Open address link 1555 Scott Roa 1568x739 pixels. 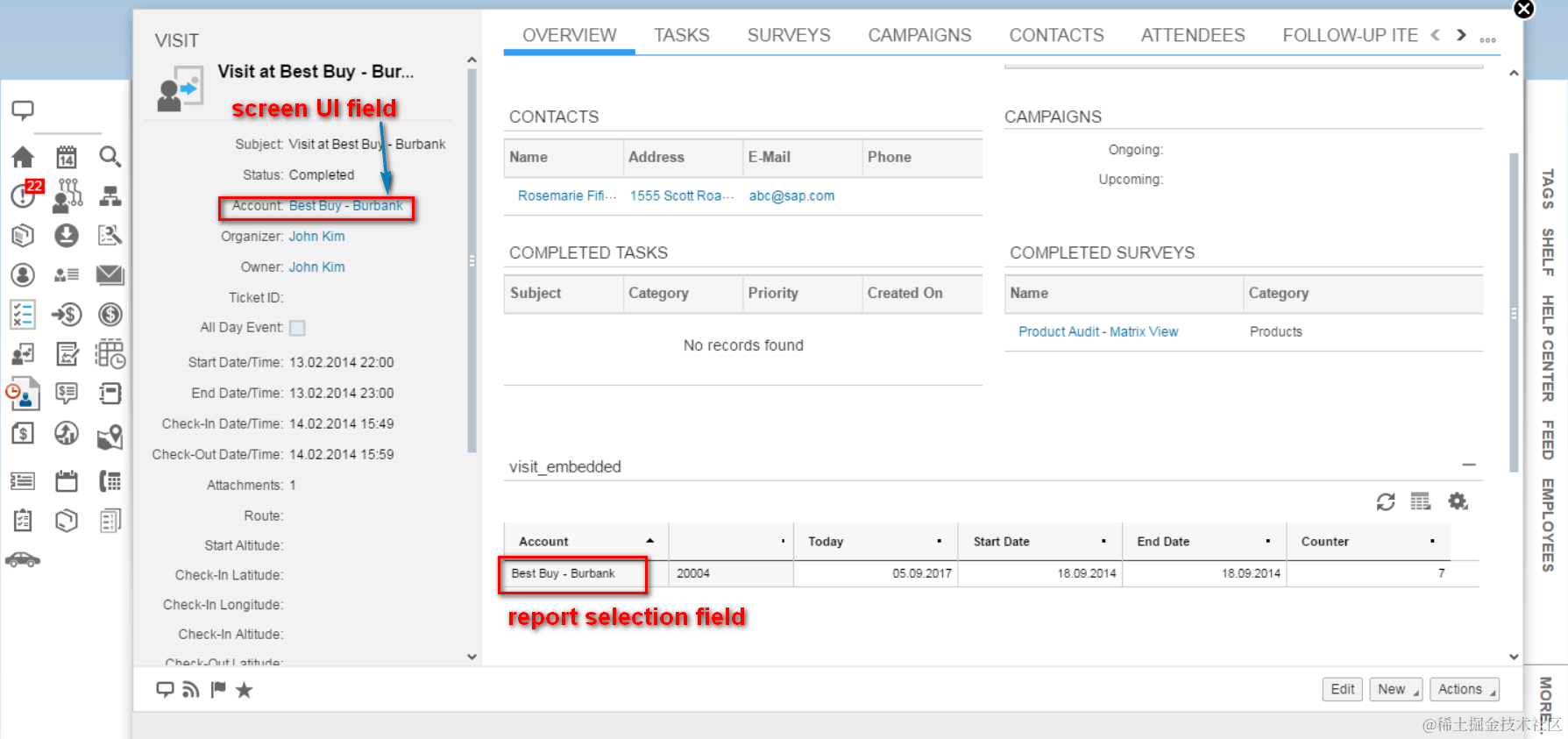click(x=681, y=196)
